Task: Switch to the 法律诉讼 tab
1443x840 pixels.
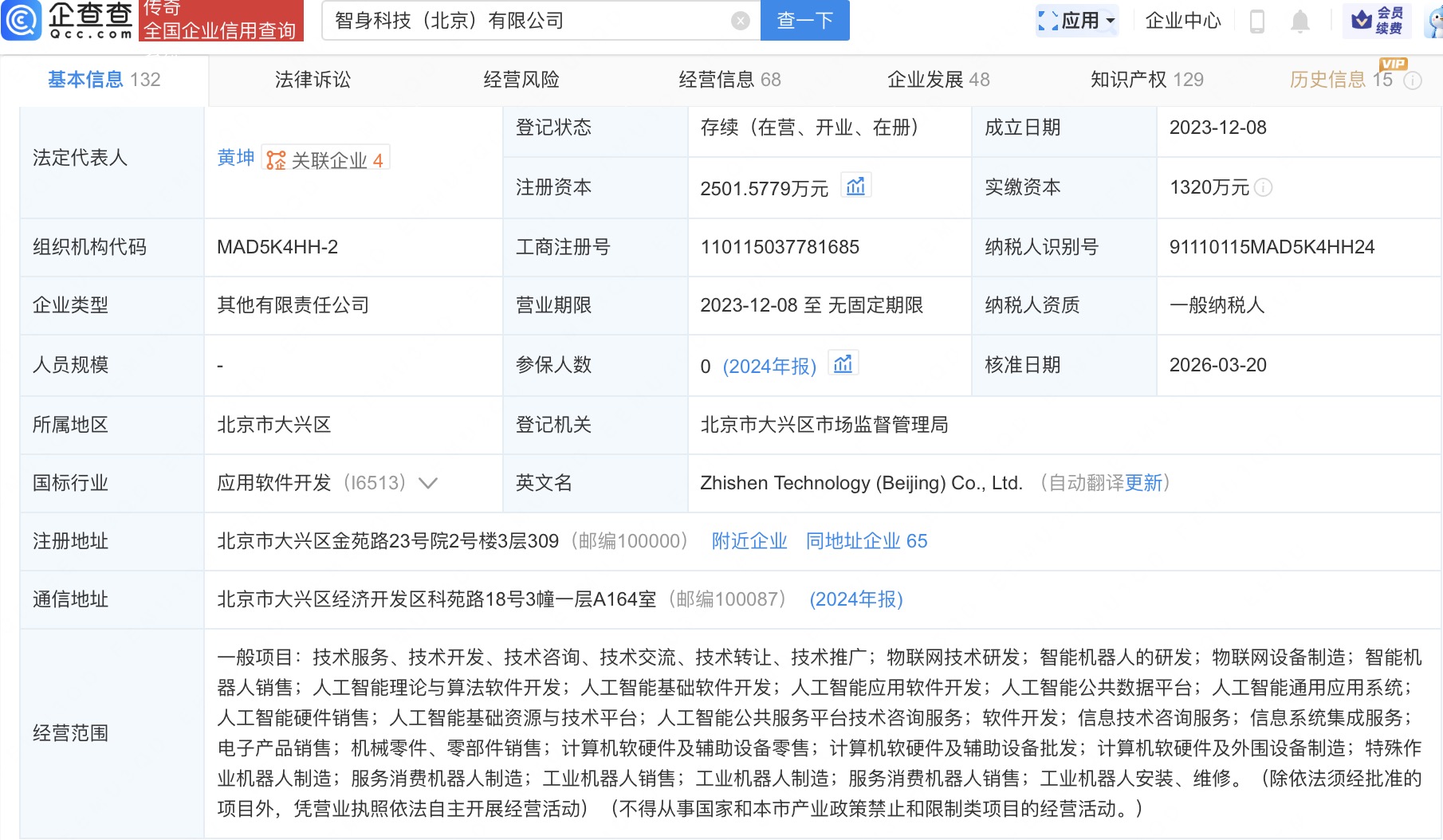Action: click(313, 80)
